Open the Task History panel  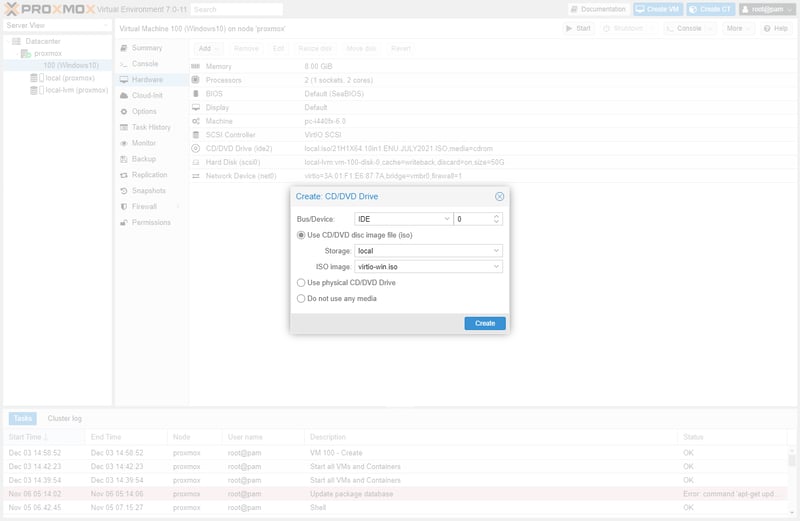click(151, 127)
